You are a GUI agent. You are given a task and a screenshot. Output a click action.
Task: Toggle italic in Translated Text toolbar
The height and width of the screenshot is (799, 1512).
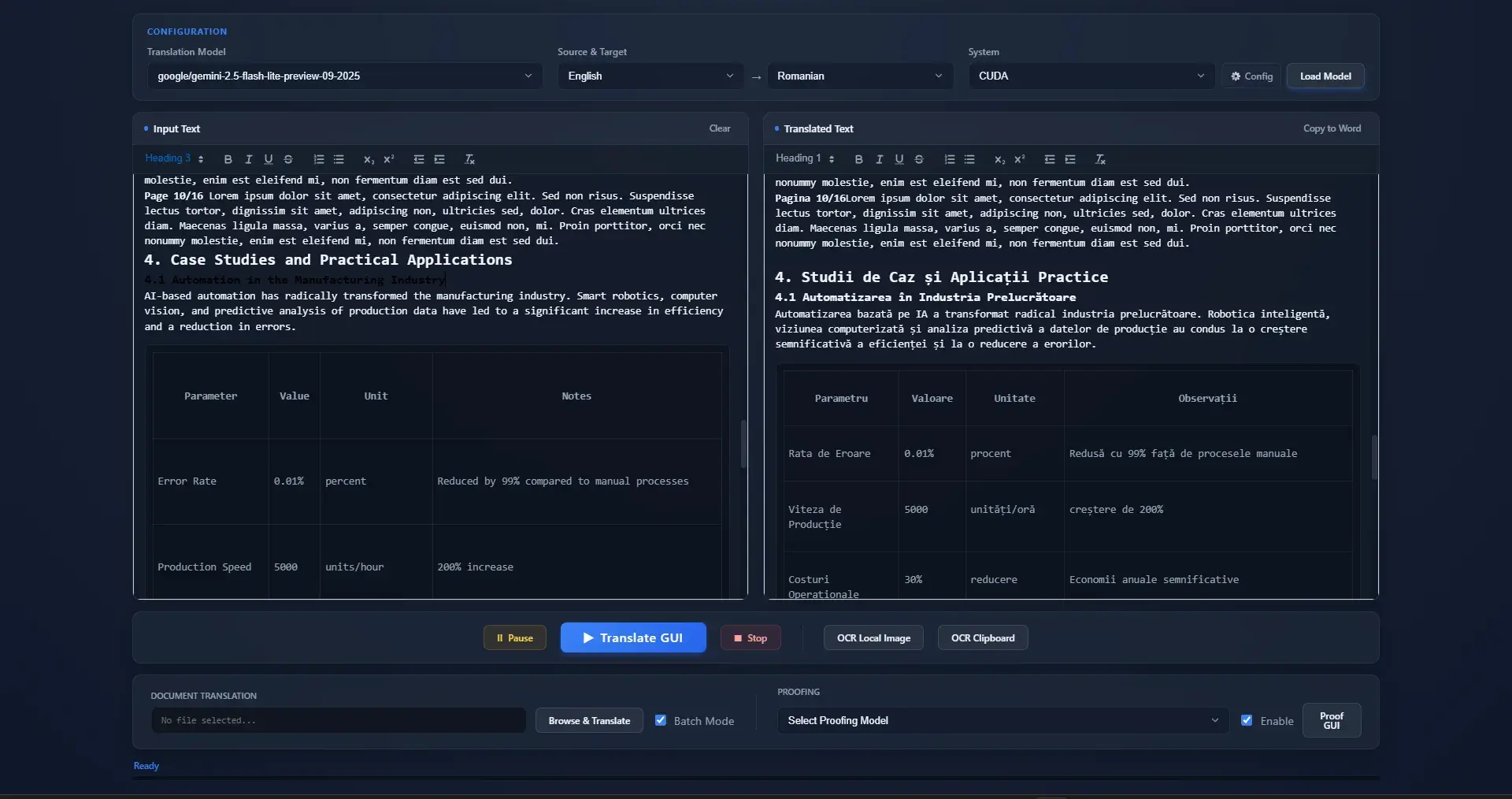coord(879,159)
